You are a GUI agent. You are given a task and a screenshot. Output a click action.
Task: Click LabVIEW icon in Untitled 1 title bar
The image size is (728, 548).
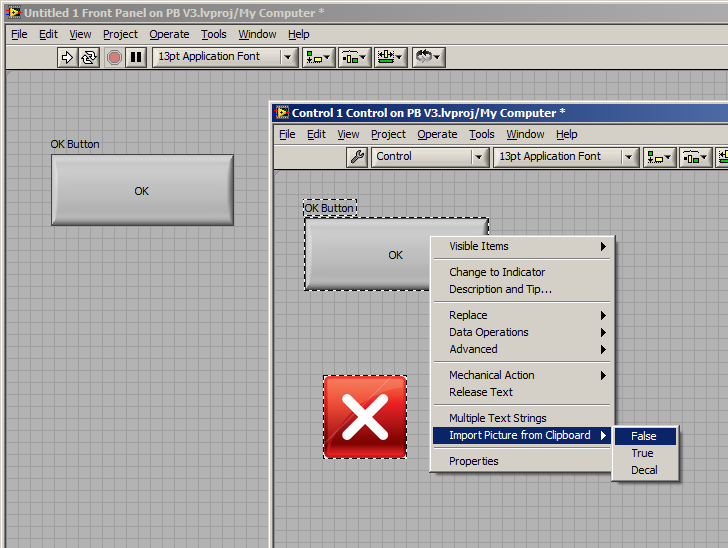coord(13,13)
